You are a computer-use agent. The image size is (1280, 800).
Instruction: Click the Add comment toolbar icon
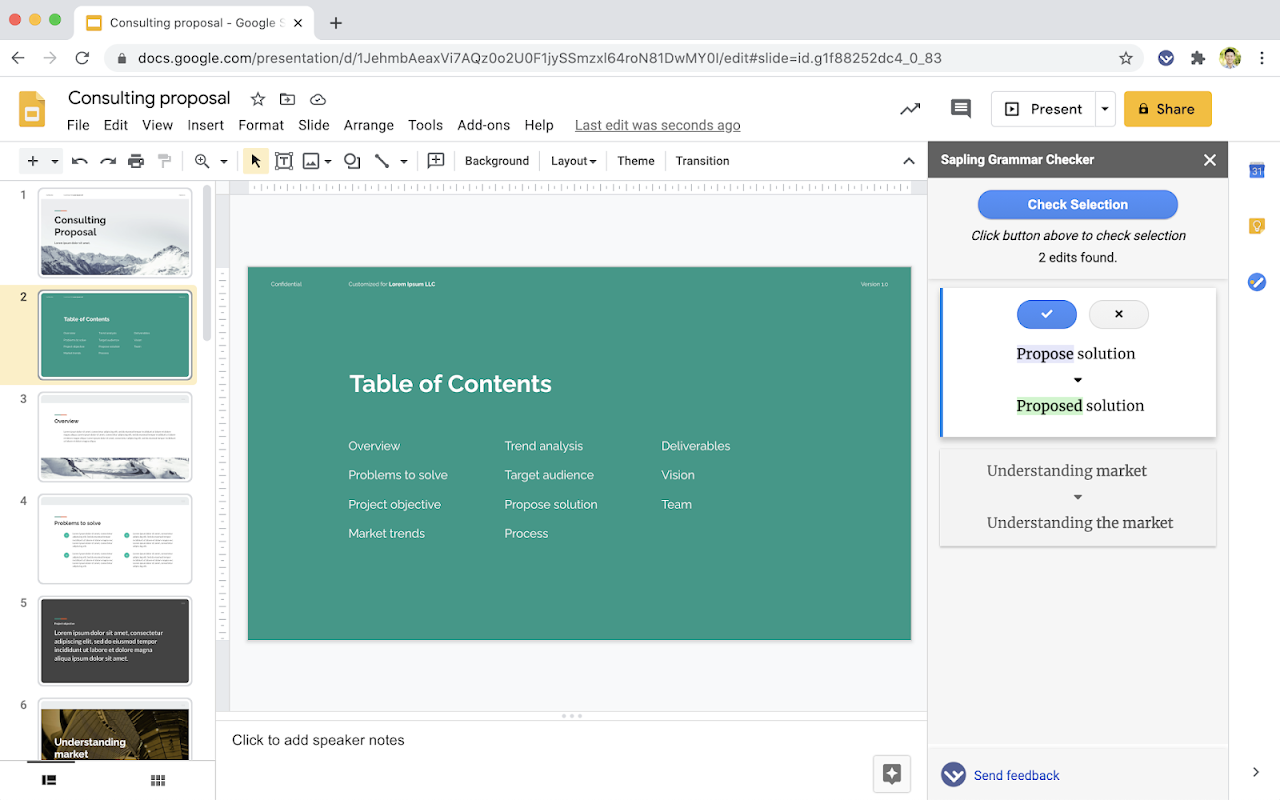click(436, 161)
